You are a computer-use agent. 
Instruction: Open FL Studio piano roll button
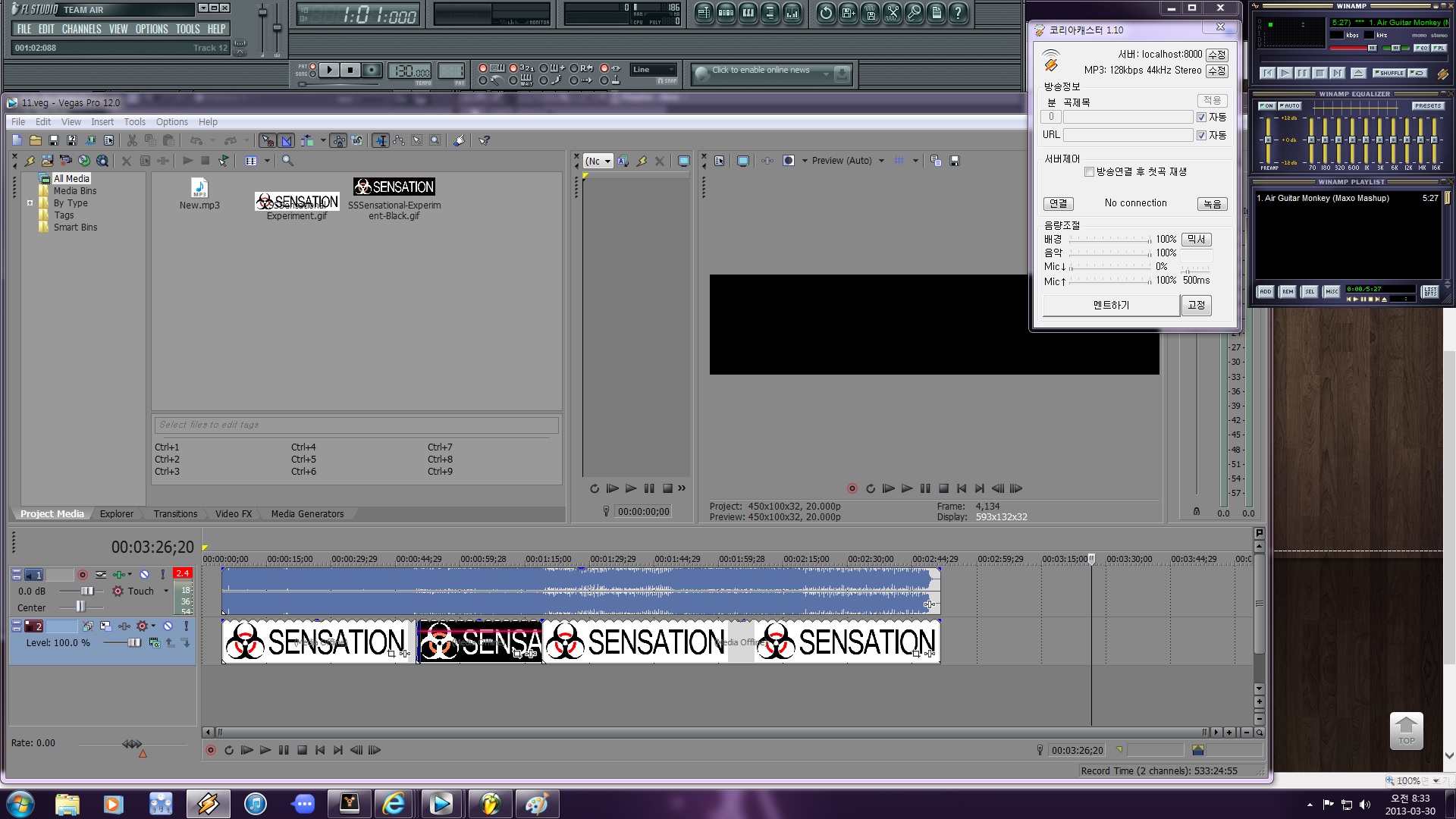pyautogui.click(x=748, y=12)
